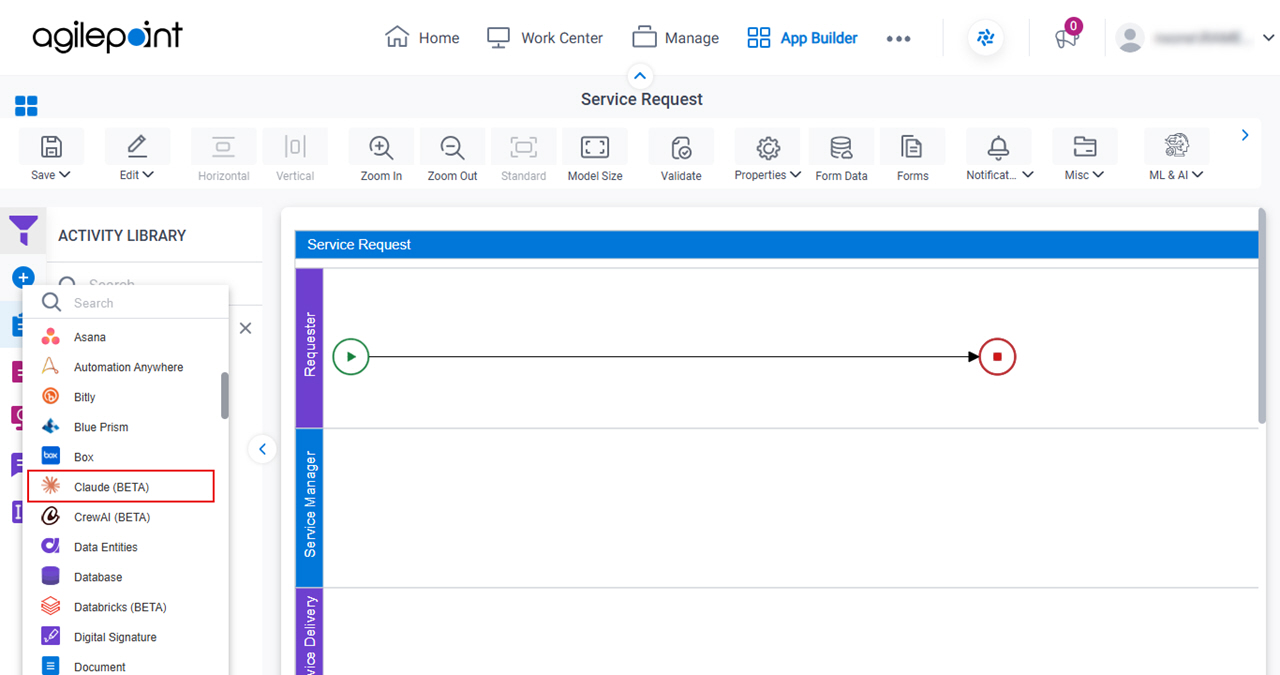Image resolution: width=1280 pixels, height=675 pixels.
Task: Click the filter list Search field
Action: 126,302
